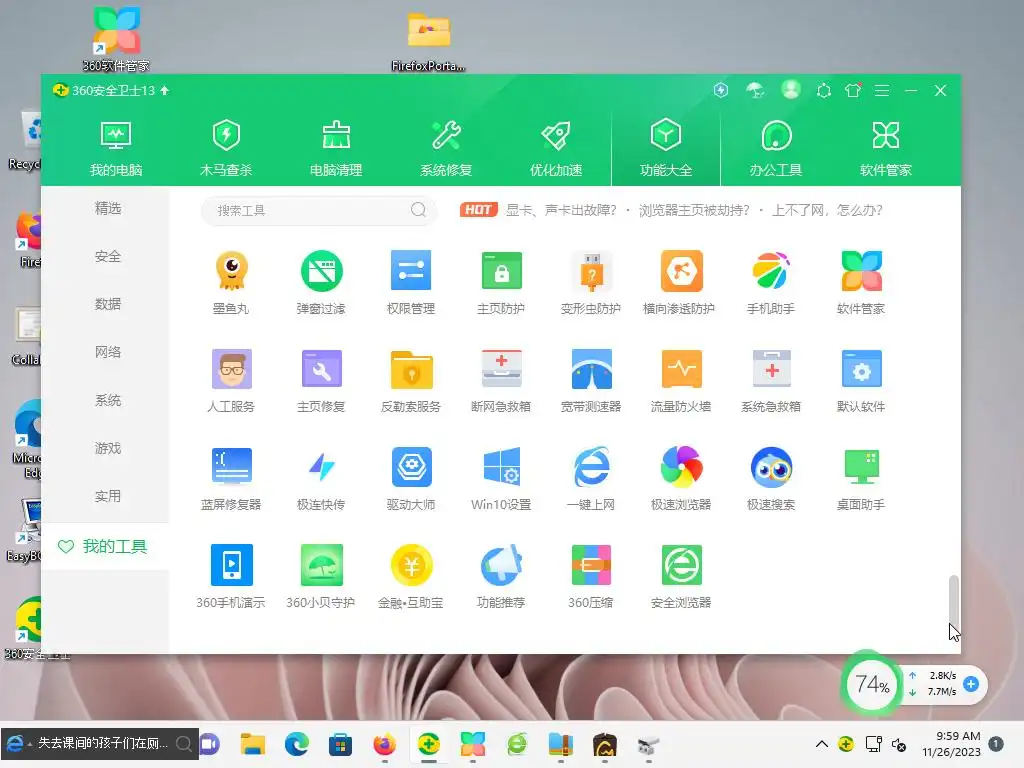The height and width of the screenshot is (768, 1024).
Task: Open 金融·互助宝 tool
Action: (411, 577)
